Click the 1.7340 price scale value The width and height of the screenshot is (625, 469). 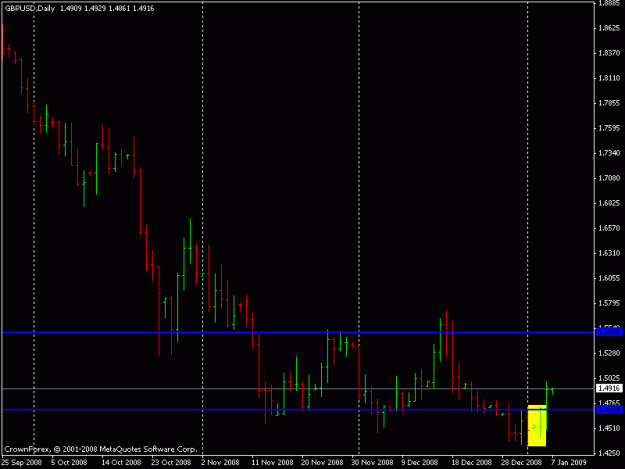coord(609,153)
